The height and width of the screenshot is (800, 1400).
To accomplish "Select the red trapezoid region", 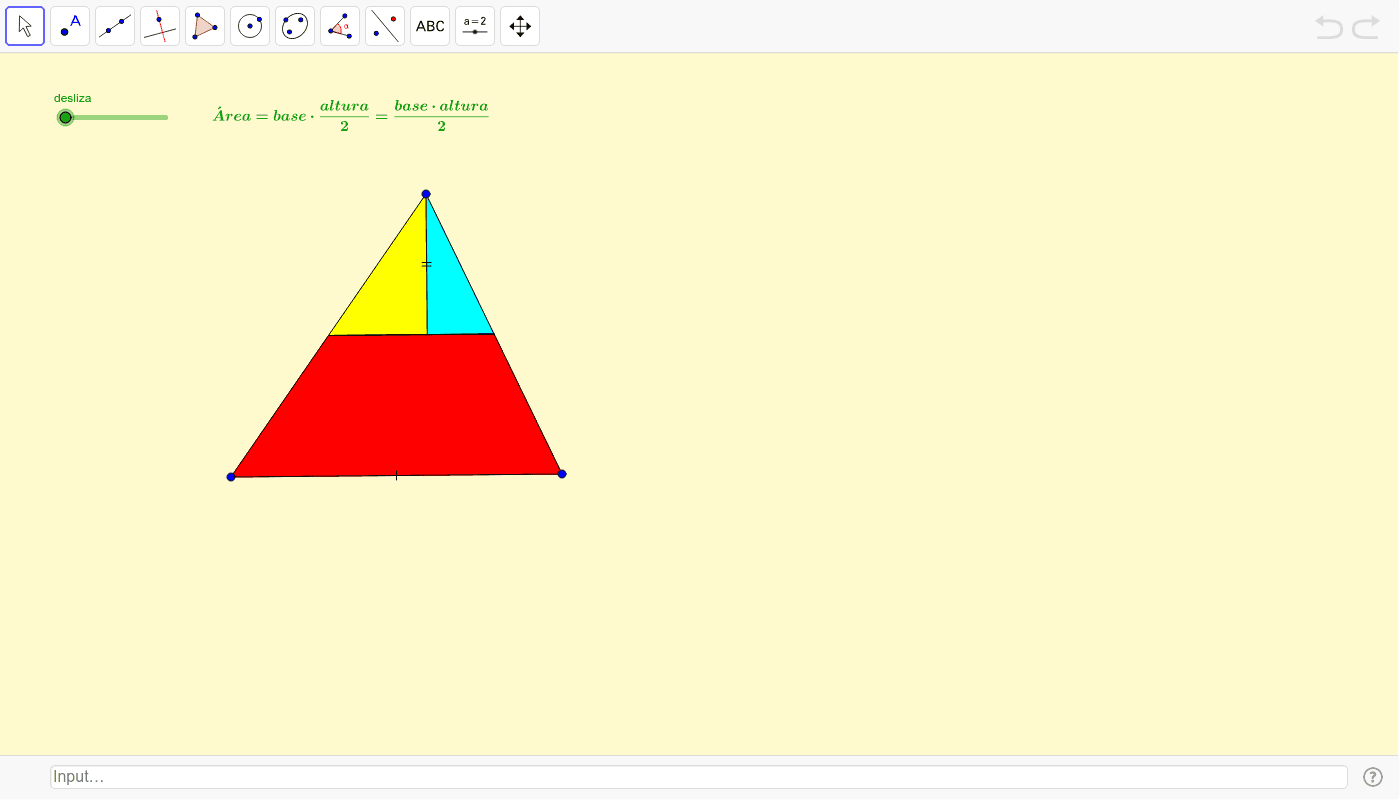I will click(396, 405).
